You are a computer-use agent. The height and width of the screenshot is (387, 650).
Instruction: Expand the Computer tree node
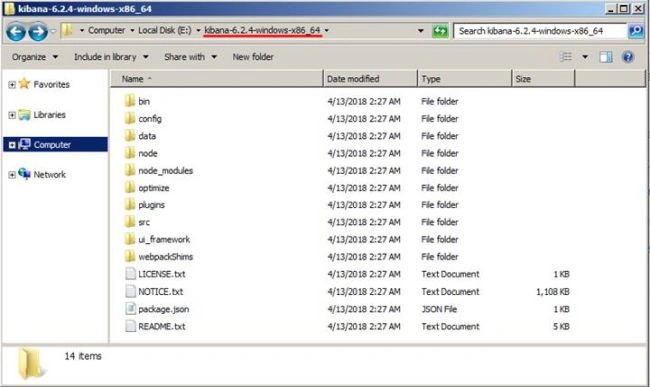click(x=12, y=145)
